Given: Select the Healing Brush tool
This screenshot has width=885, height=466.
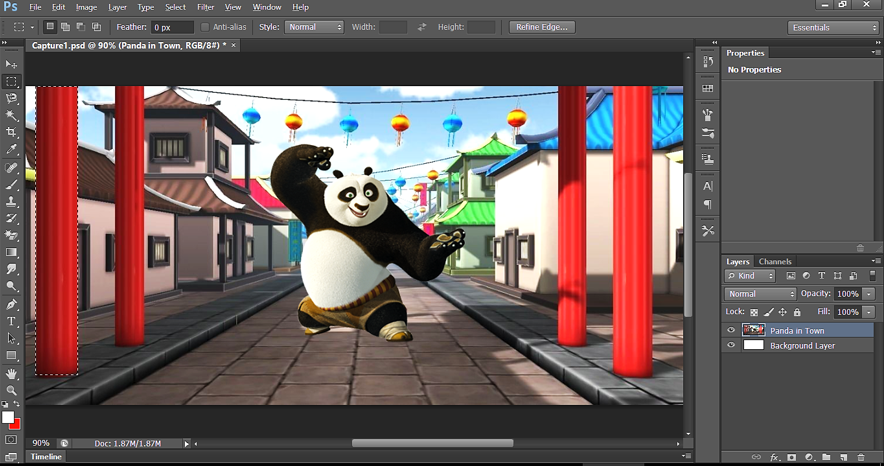Looking at the screenshot, I should (11, 168).
